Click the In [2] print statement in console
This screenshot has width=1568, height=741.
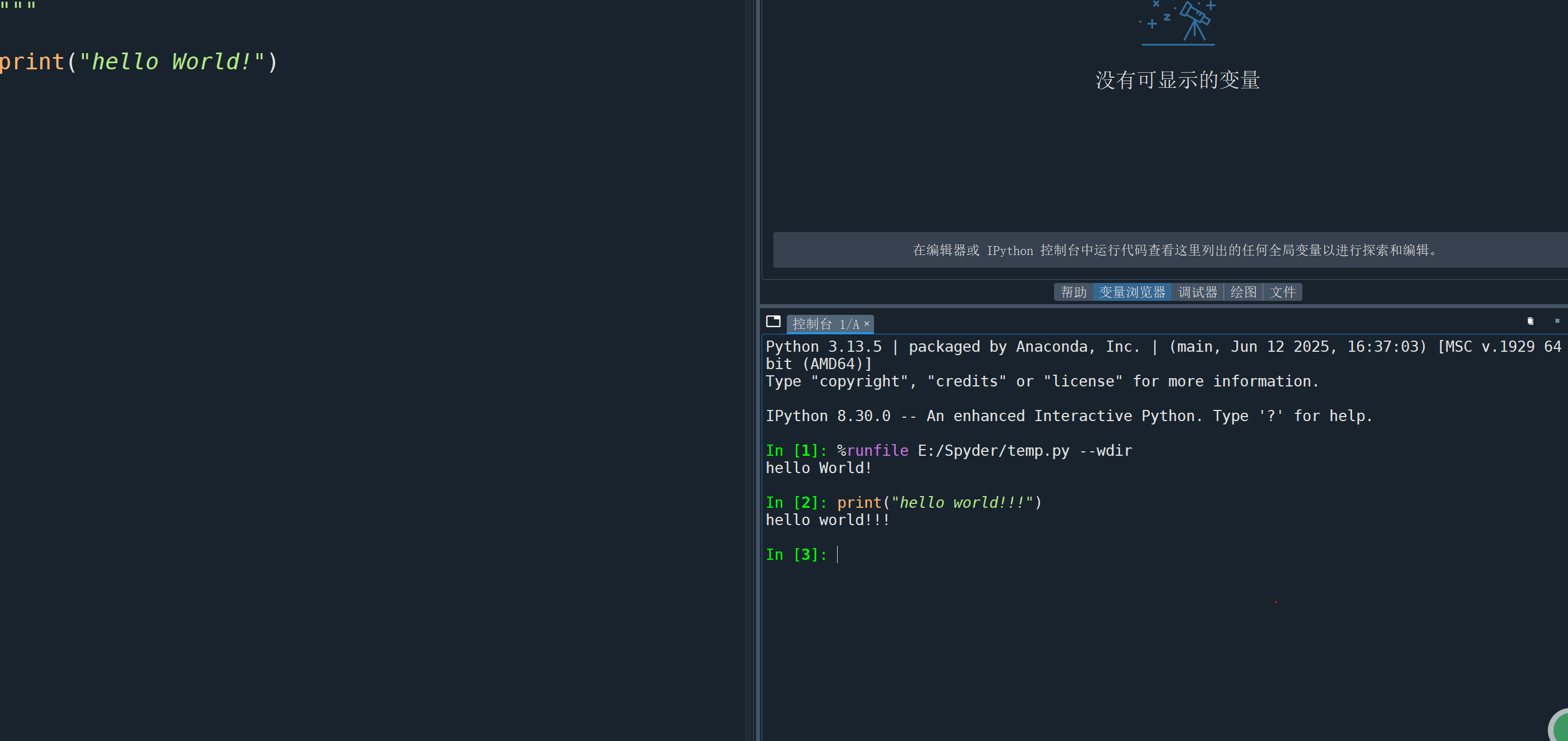[x=938, y=503]
